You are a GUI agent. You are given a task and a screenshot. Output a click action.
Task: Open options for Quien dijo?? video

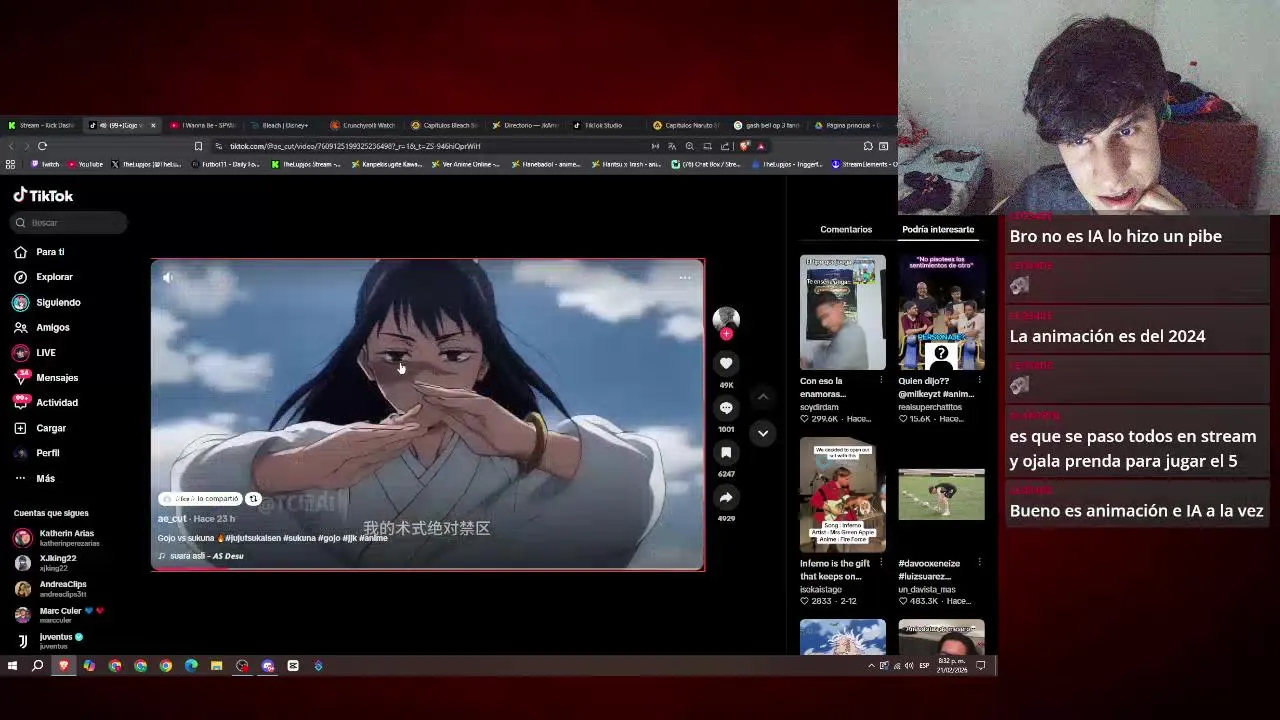coord(979,381)
